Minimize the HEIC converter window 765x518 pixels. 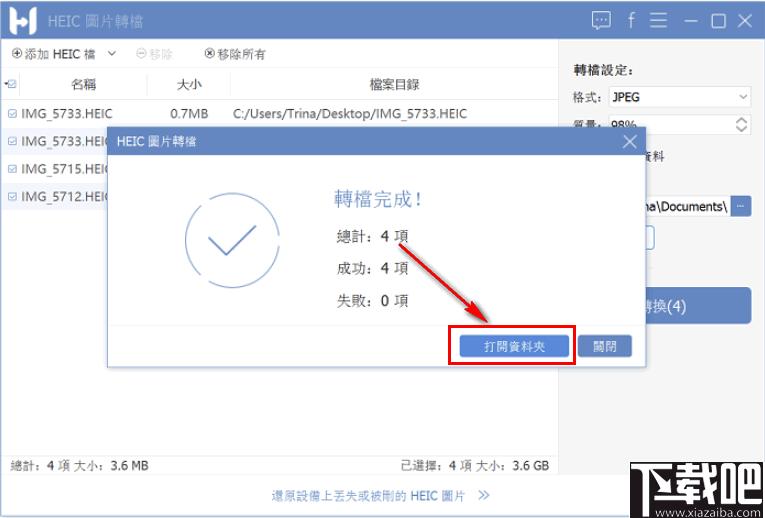[x=690, y=21]
